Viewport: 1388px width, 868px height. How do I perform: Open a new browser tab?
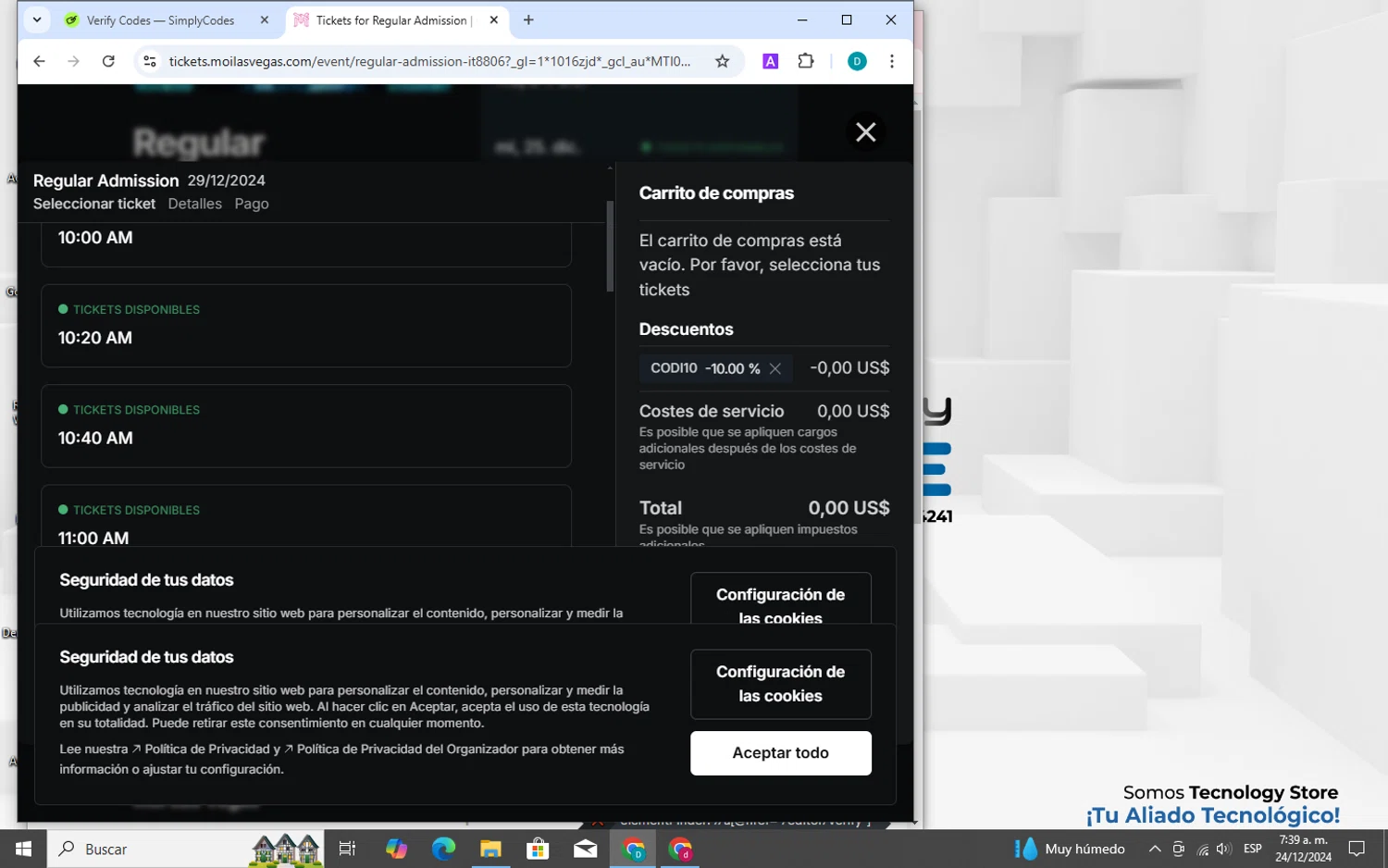point(528,20)
